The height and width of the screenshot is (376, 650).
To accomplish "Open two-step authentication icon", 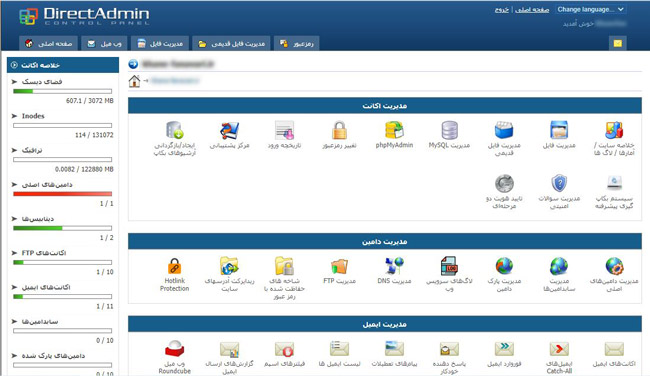I will tap(504, 183).
